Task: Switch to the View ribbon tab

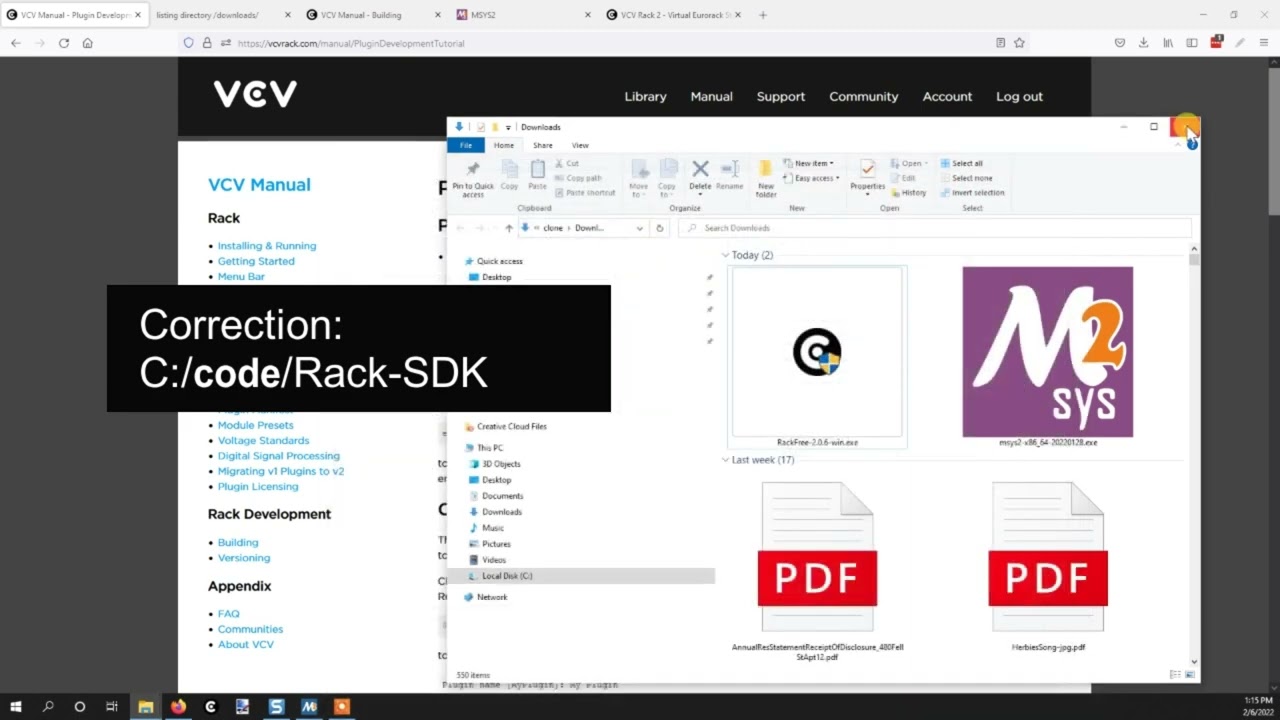Action: coord(580,145)
